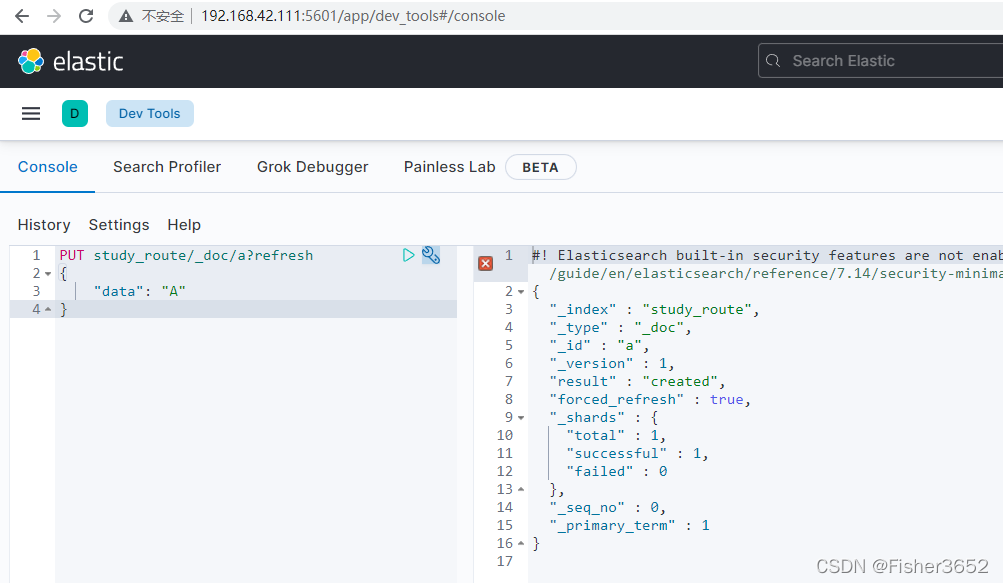Screen dimensions: 1003x583
Task: Open the History menu
Action: pos(44,225)
